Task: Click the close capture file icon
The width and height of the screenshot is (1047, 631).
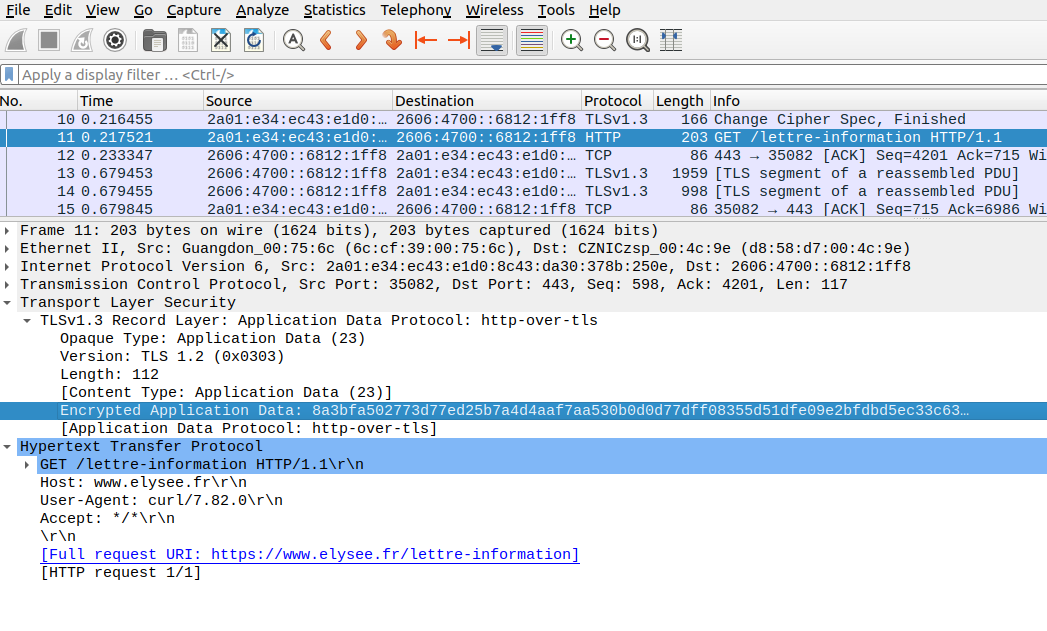Action: coord(220,40)
